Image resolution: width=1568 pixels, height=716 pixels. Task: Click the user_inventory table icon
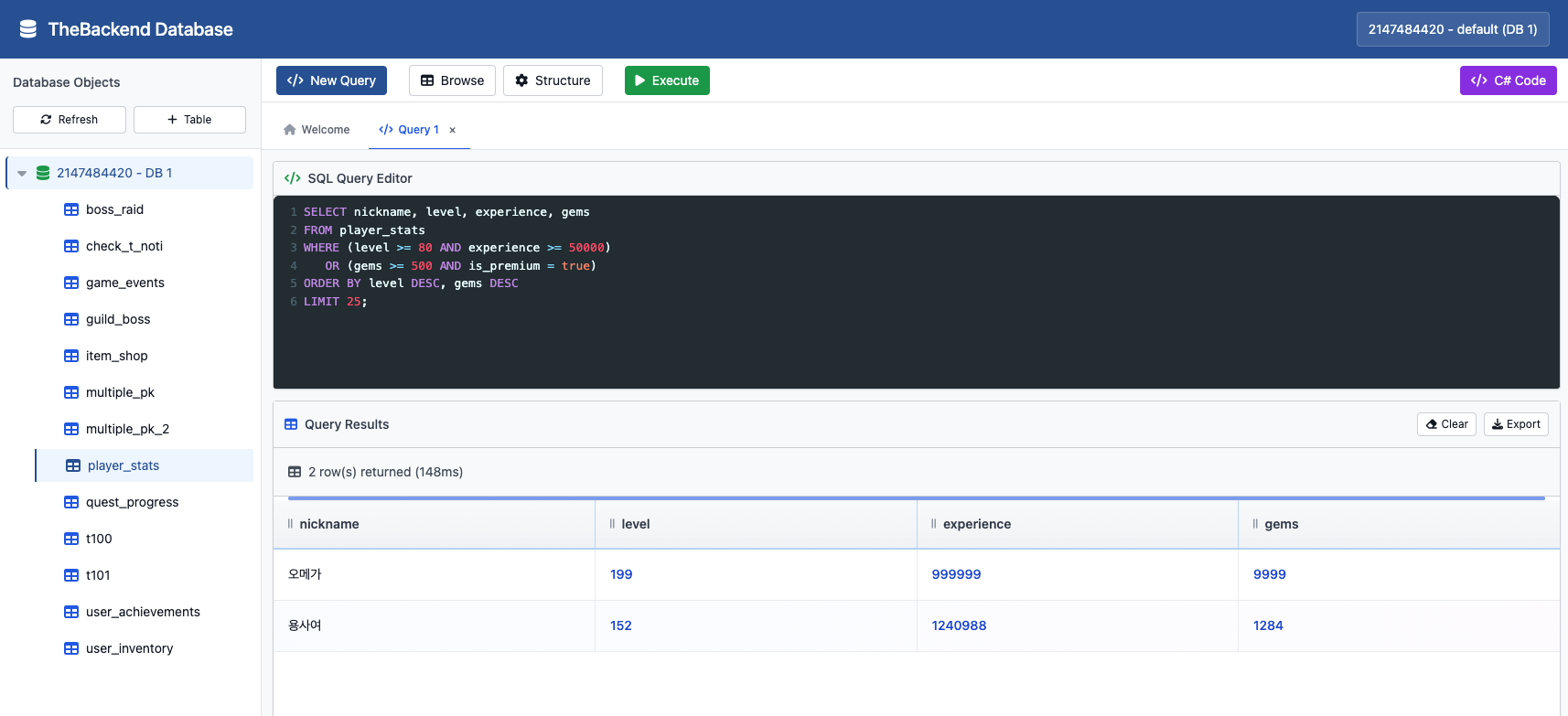click(71, 648)
